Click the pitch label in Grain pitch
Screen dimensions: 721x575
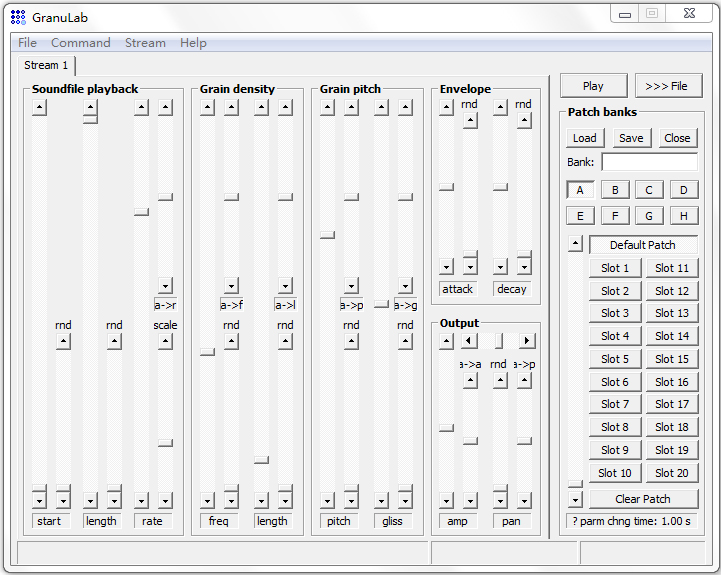click(x=339, y=521)
